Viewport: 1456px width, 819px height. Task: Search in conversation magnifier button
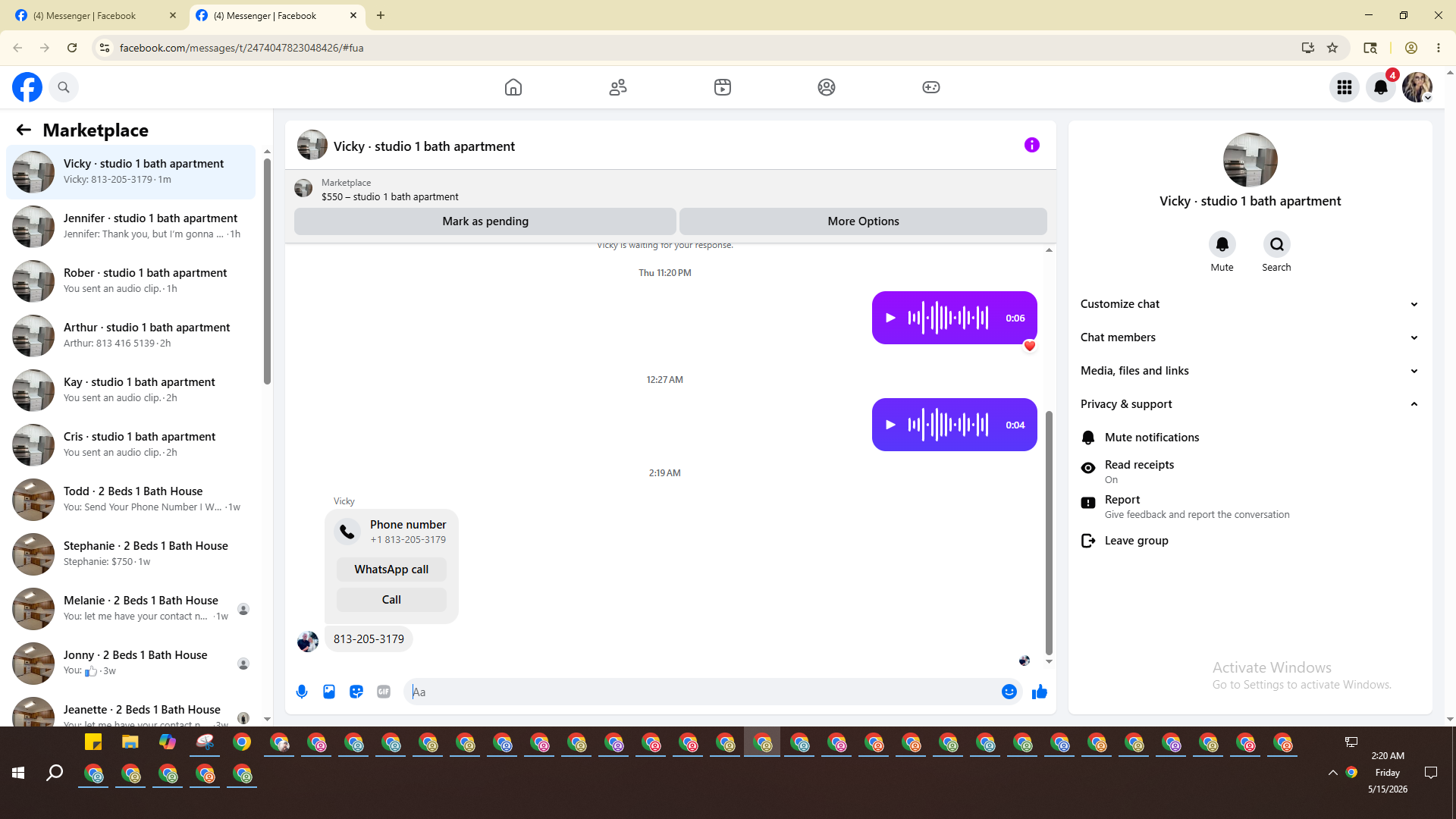coord(1277,244)
